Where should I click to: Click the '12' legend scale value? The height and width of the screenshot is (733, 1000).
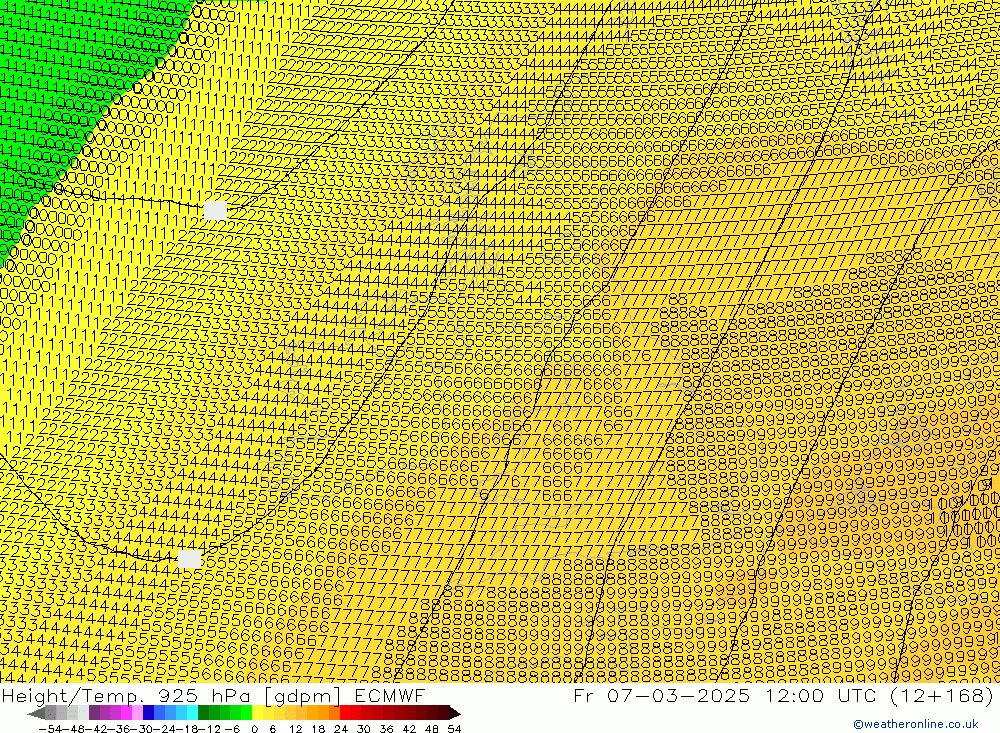[x=295, y=729]
